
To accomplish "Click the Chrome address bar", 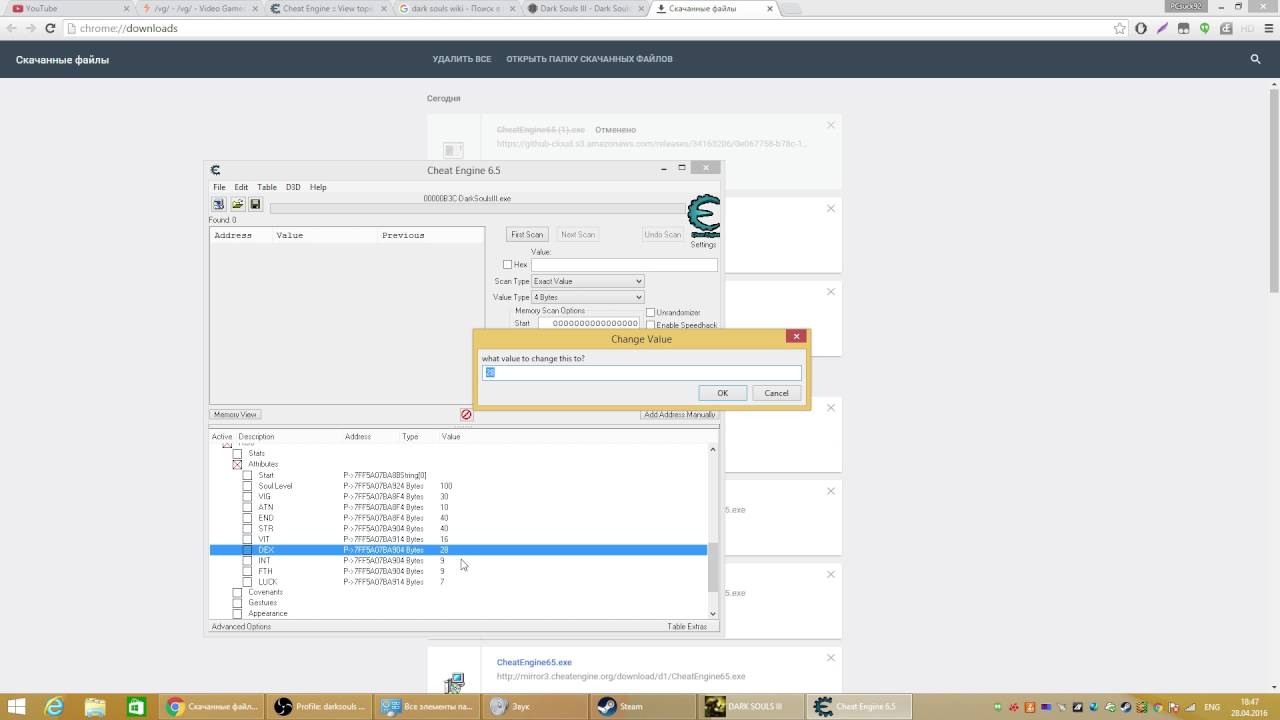I will [x=588, y=28].
